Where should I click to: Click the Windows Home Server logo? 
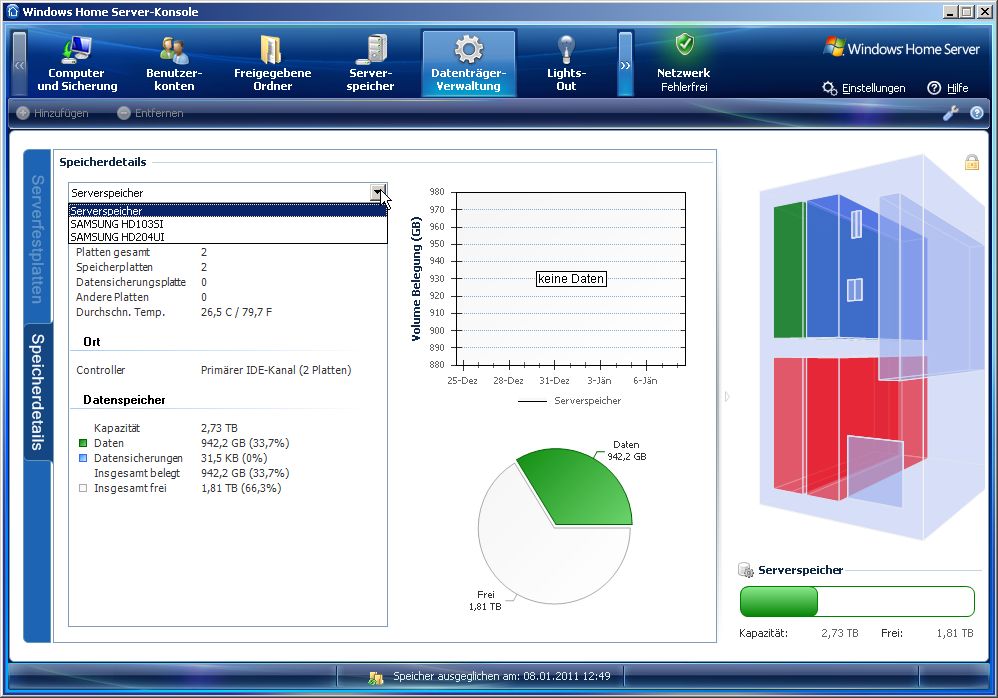click(x=901, y=48)
